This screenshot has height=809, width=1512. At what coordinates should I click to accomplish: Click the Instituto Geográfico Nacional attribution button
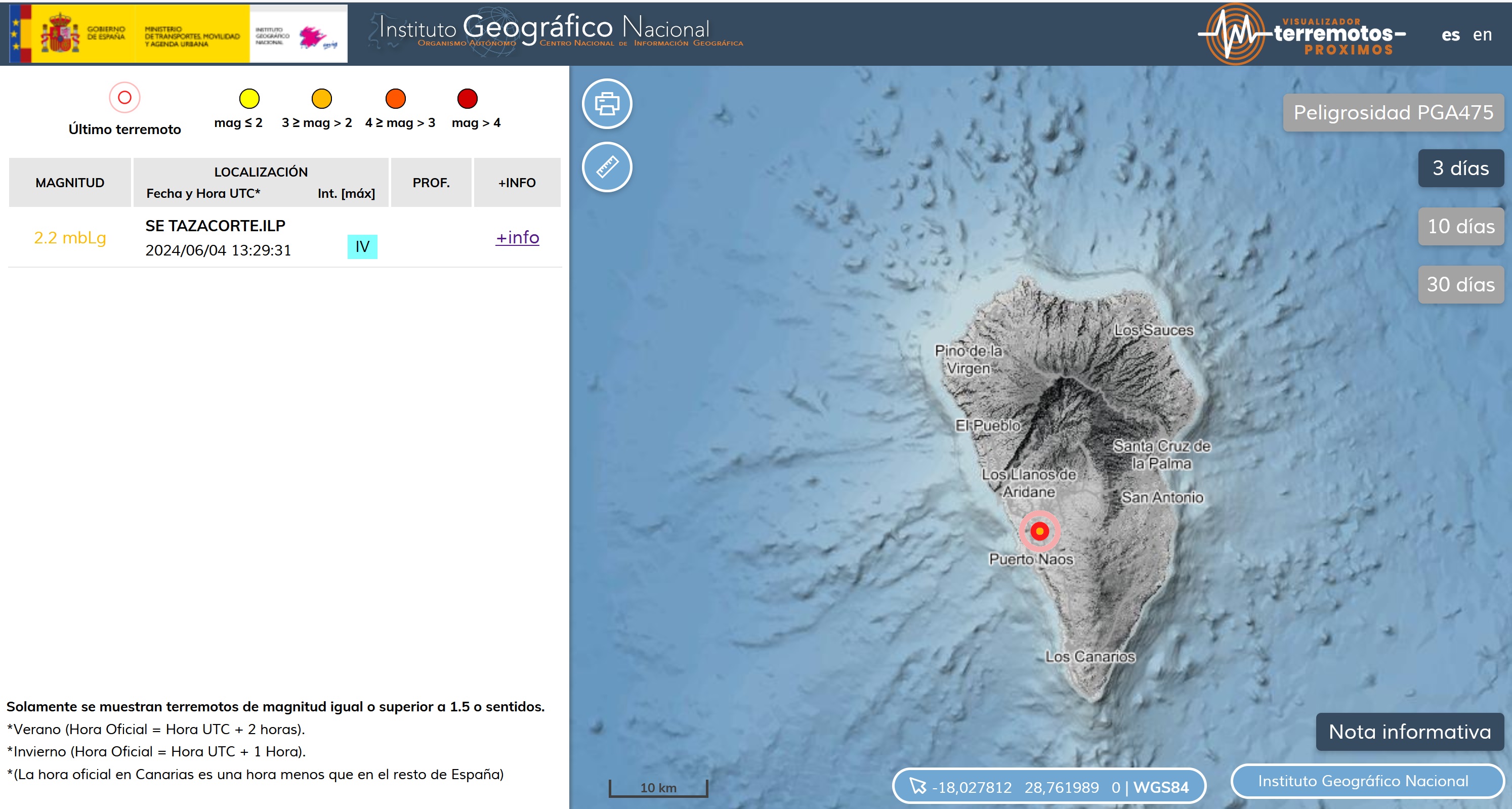(x=1367, y=781)
